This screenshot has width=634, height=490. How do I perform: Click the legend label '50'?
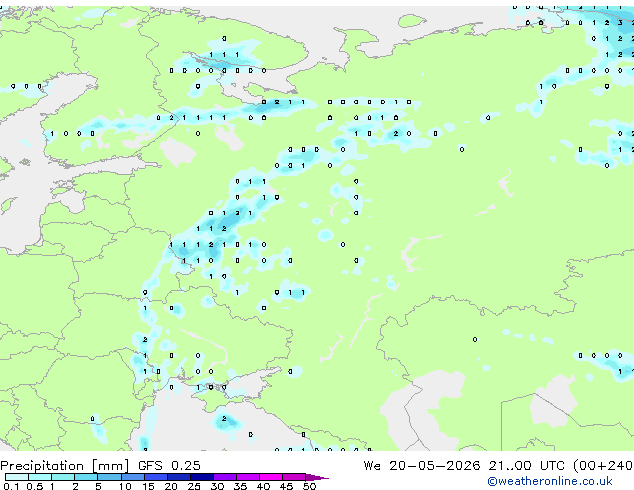tap(310, 486)
